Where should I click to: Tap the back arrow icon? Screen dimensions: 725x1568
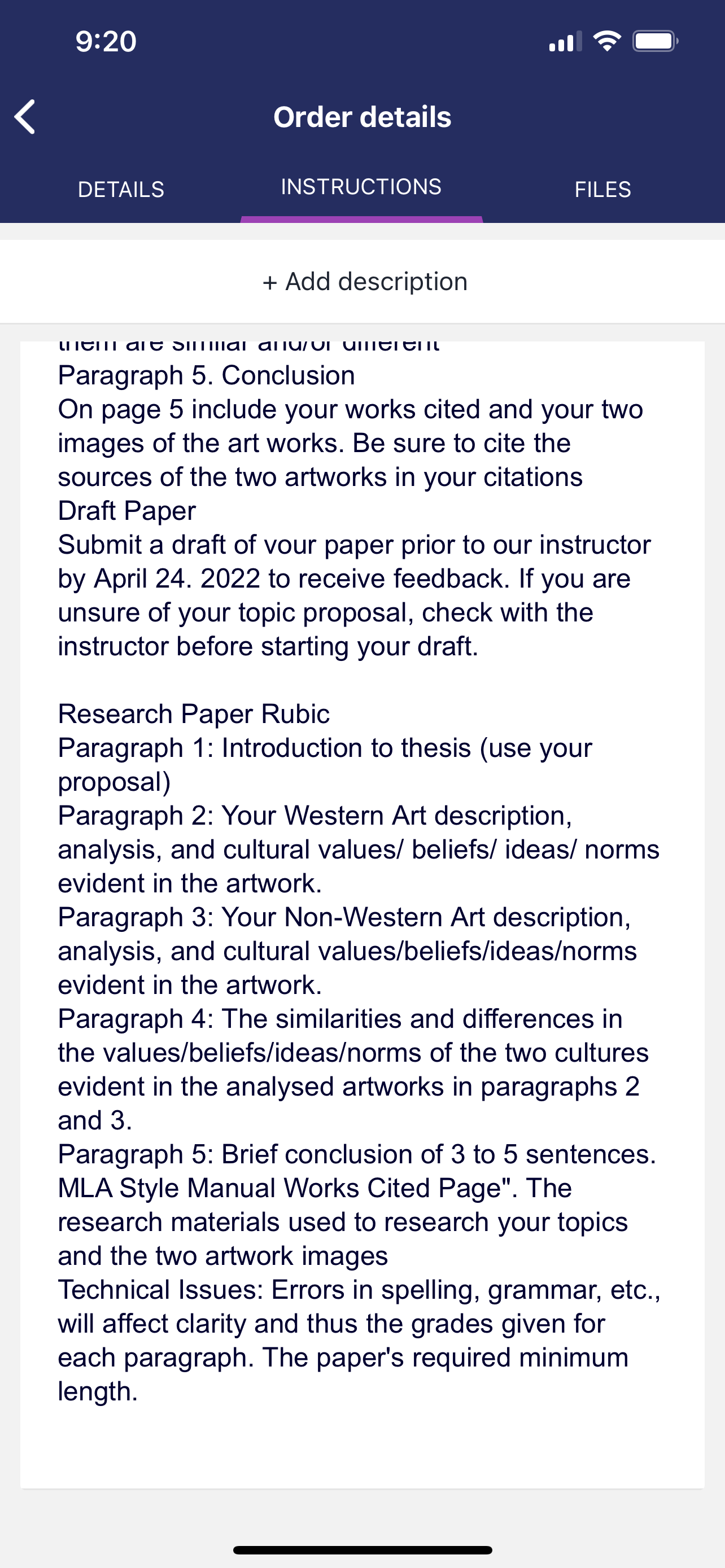25,116
